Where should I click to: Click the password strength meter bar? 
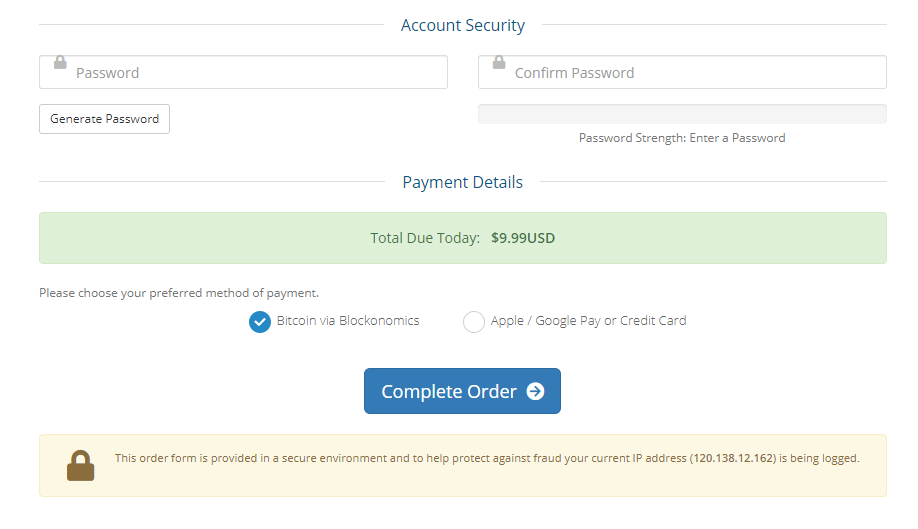coord(682,114)
